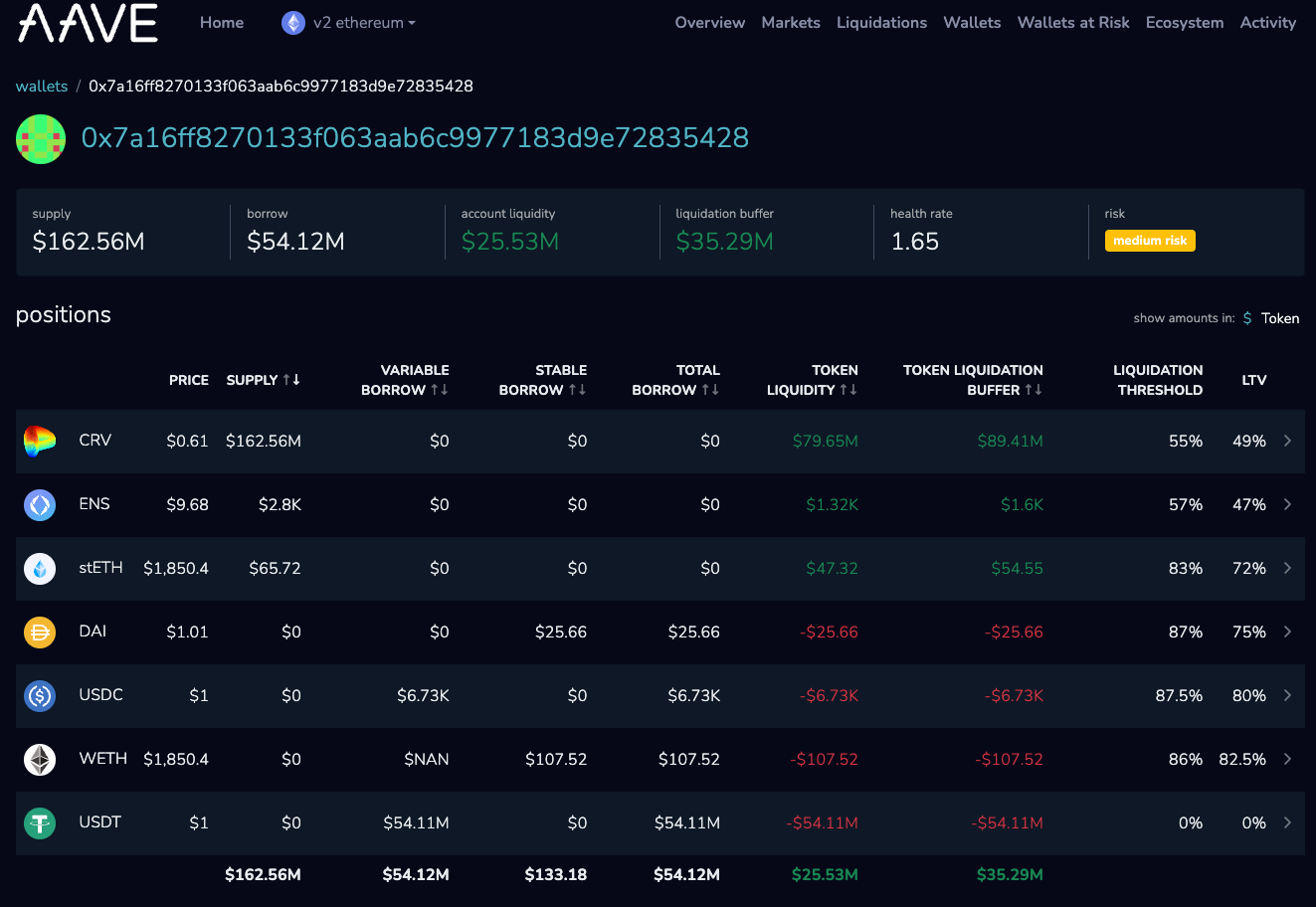The image size is (1316, 907).
Task: Expand the DAI row chevron
Action: [x=1287, y=632]
